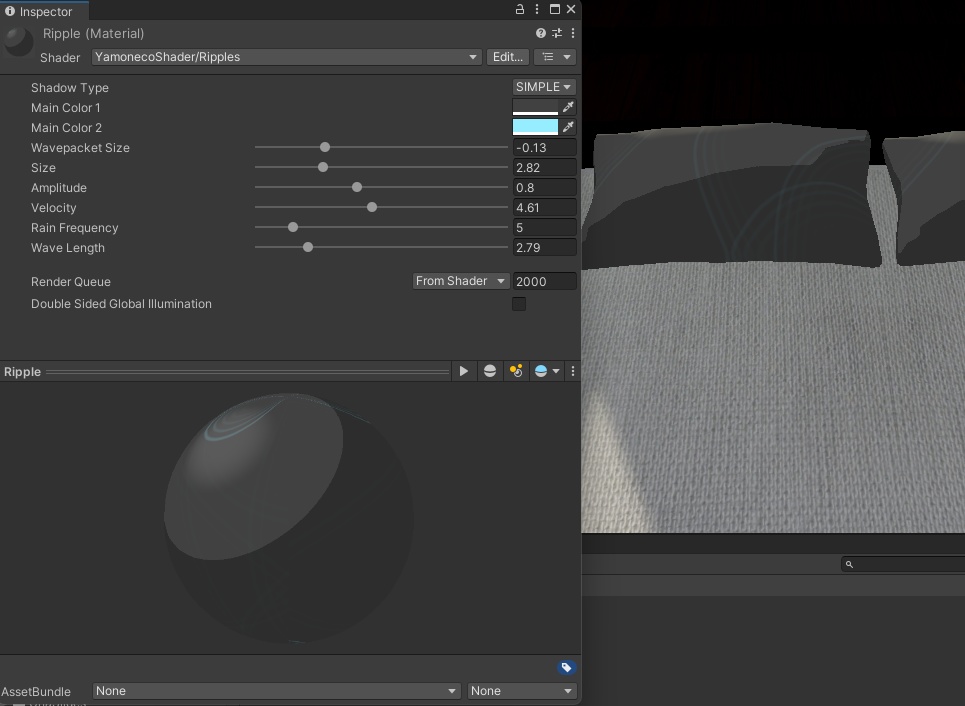Open the Inspector tab options menu
This screenshot has width=965, height=706.
point(538,9)
